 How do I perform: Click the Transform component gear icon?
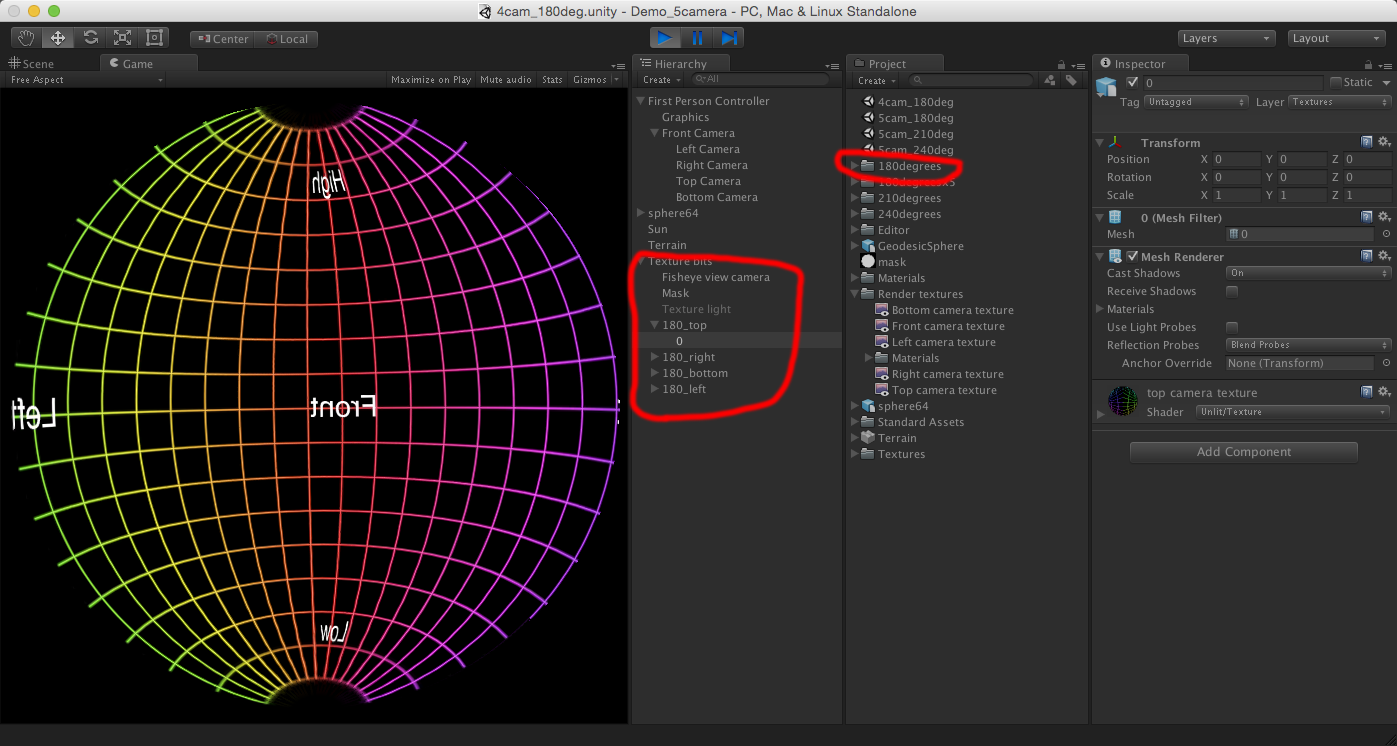pos(1384,143)
